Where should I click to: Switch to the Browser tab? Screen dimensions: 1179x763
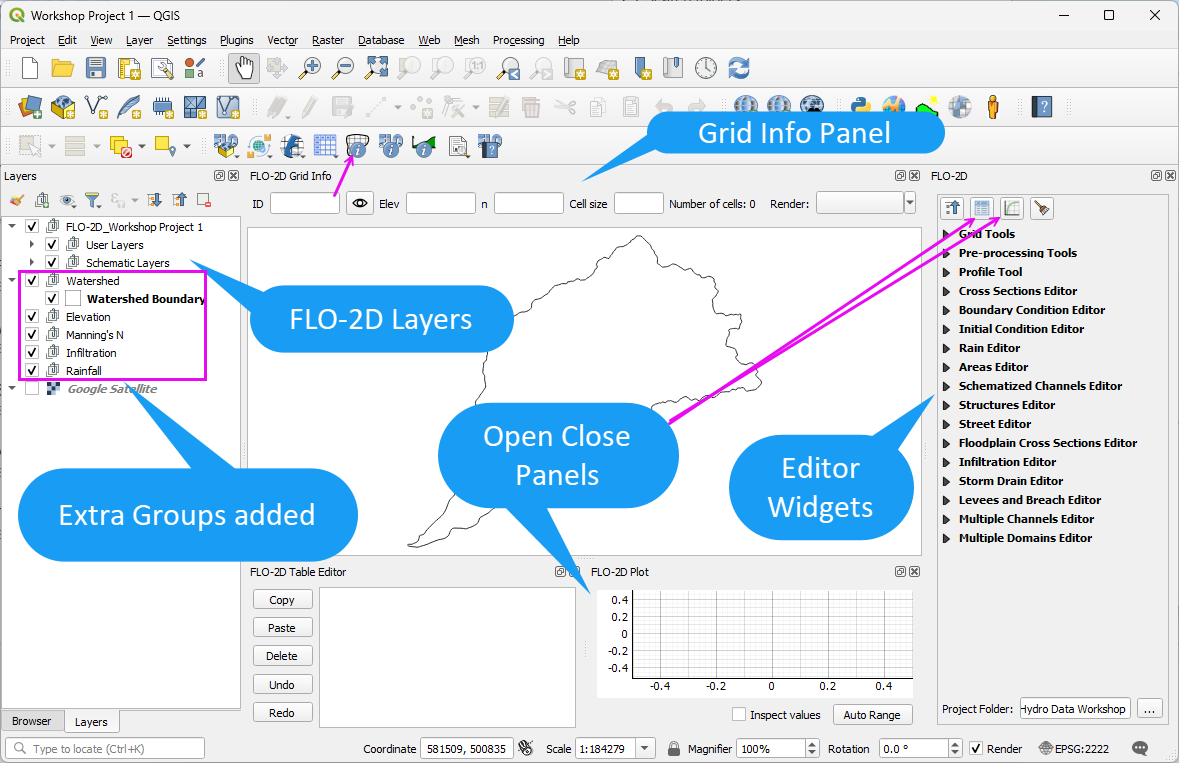pos(32,721)
